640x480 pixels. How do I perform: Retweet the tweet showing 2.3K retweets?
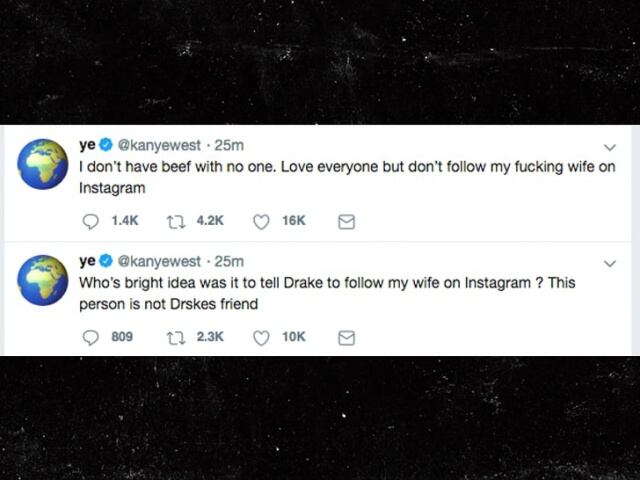click(176, 337)
